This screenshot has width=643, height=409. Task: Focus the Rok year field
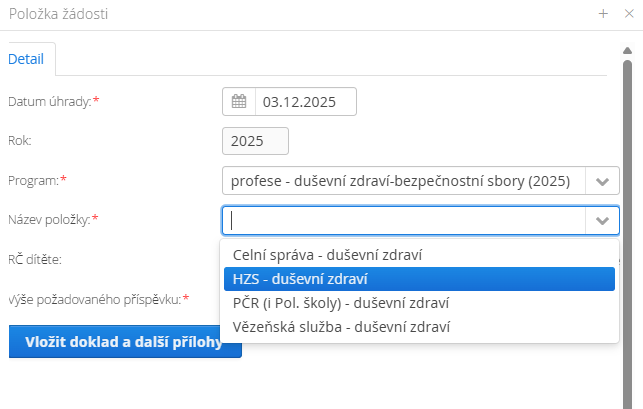coord(255,141)
